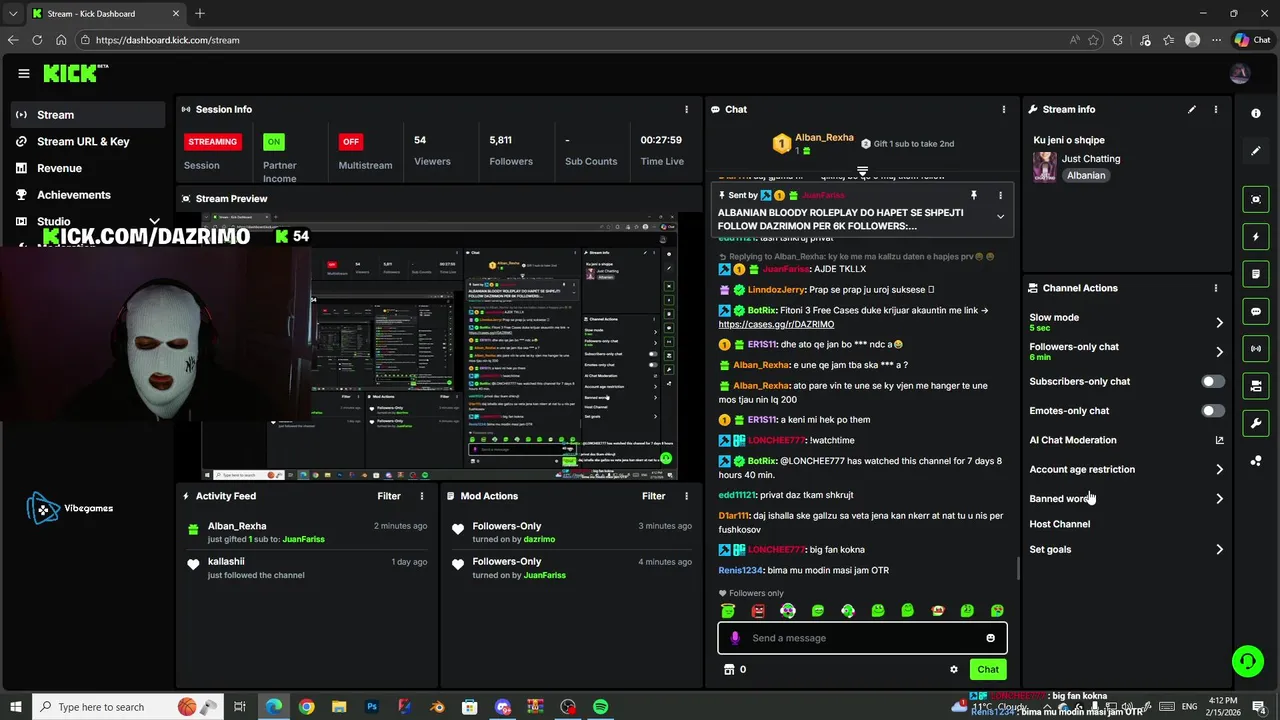Enable Subscribers-only chat toggle
This screenshot has width=1280, height=720.
(x=1212, y=381)
